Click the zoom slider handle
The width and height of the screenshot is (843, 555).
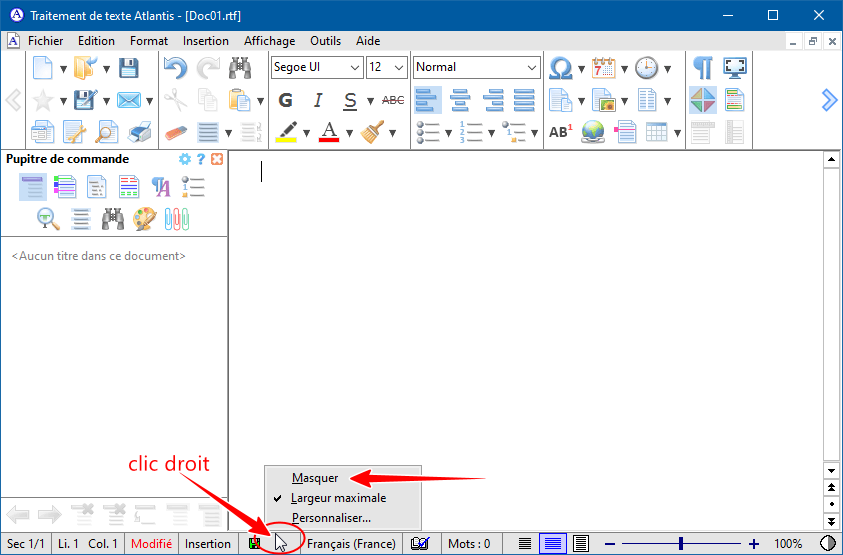[681, 544]
